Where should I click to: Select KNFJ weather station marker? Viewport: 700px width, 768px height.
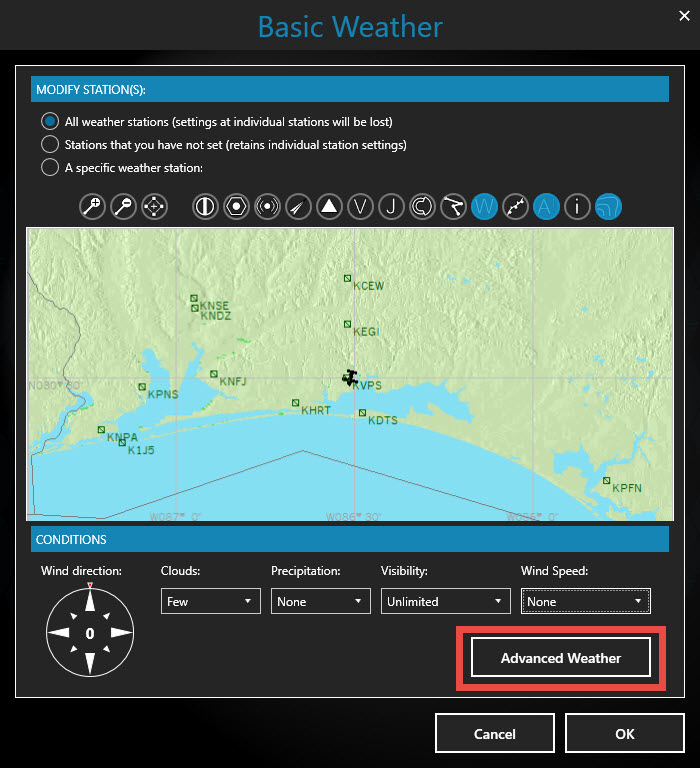tap(214, 374)
